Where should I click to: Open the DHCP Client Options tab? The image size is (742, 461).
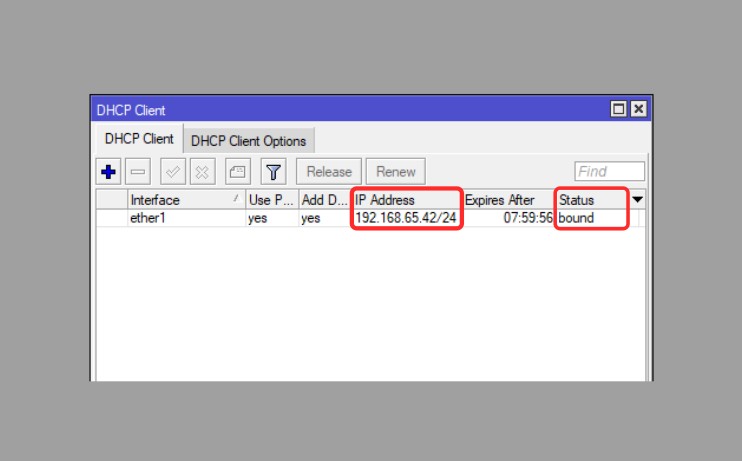click(x=248, y=140)
